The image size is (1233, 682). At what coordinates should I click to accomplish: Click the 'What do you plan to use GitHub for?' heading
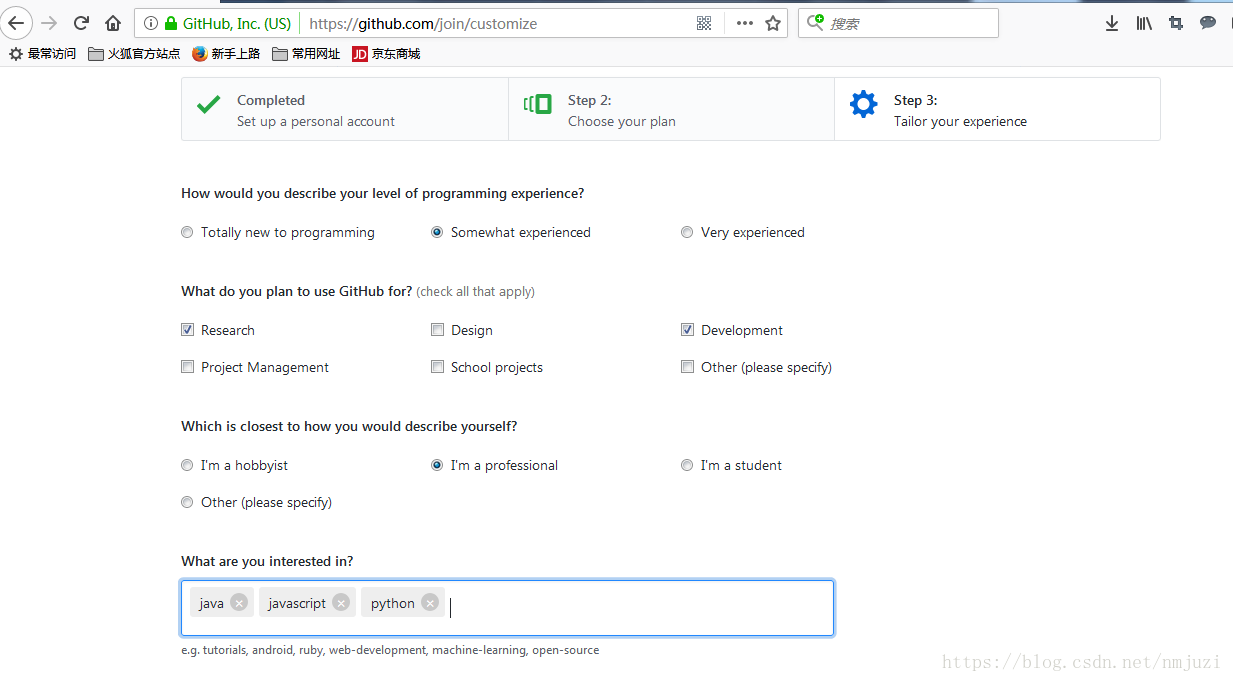coord(296,291)
